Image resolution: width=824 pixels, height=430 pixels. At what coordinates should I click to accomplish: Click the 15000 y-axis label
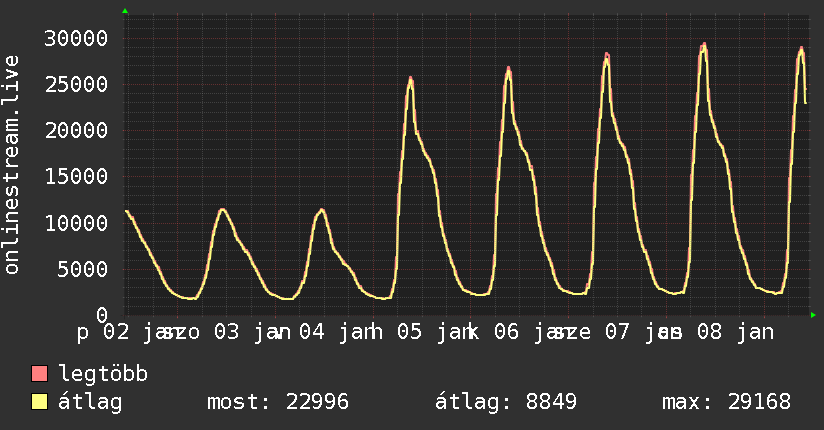click(76, 177)
